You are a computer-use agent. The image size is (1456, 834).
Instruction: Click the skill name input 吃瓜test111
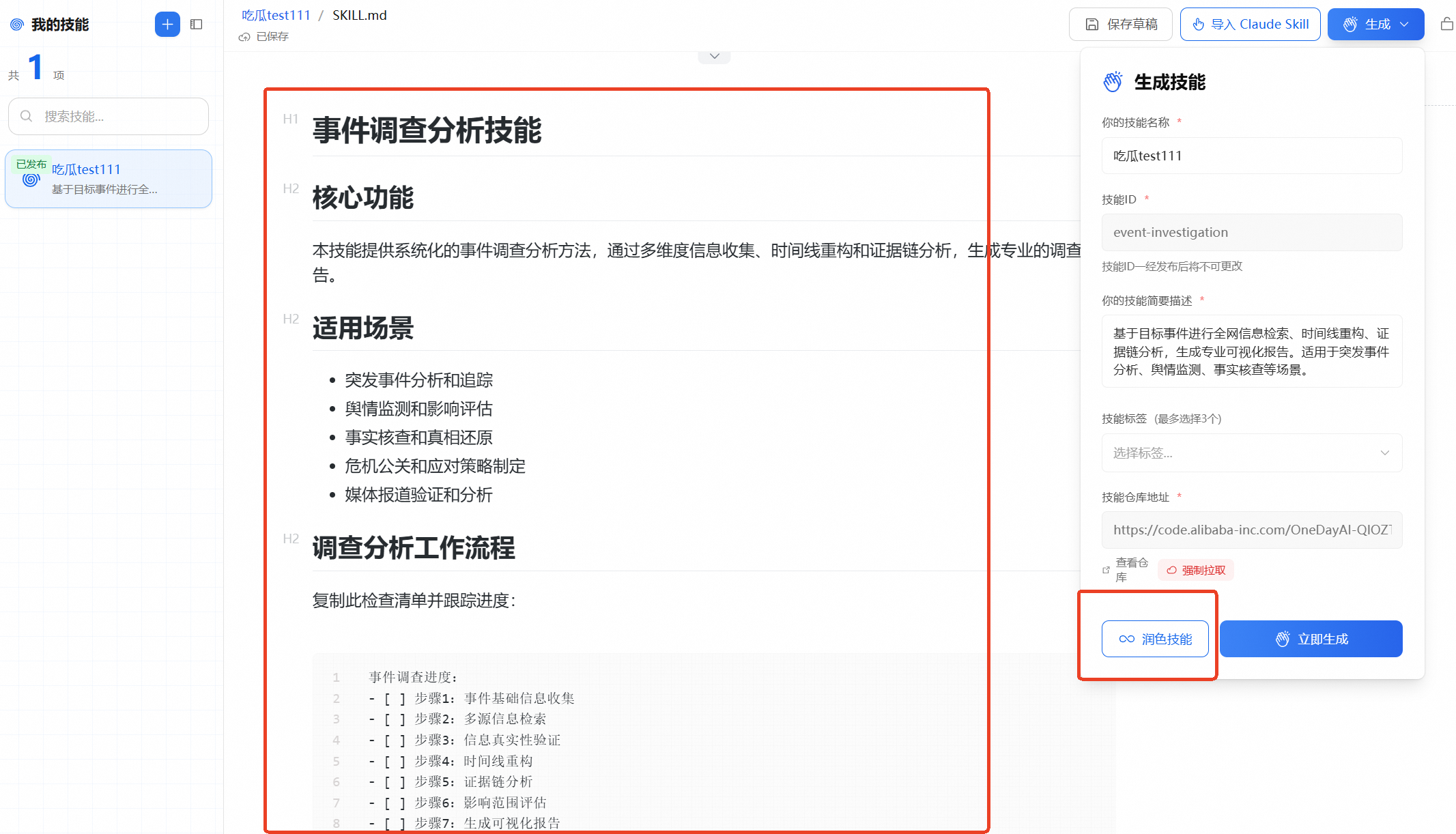tap(1251, 156)
